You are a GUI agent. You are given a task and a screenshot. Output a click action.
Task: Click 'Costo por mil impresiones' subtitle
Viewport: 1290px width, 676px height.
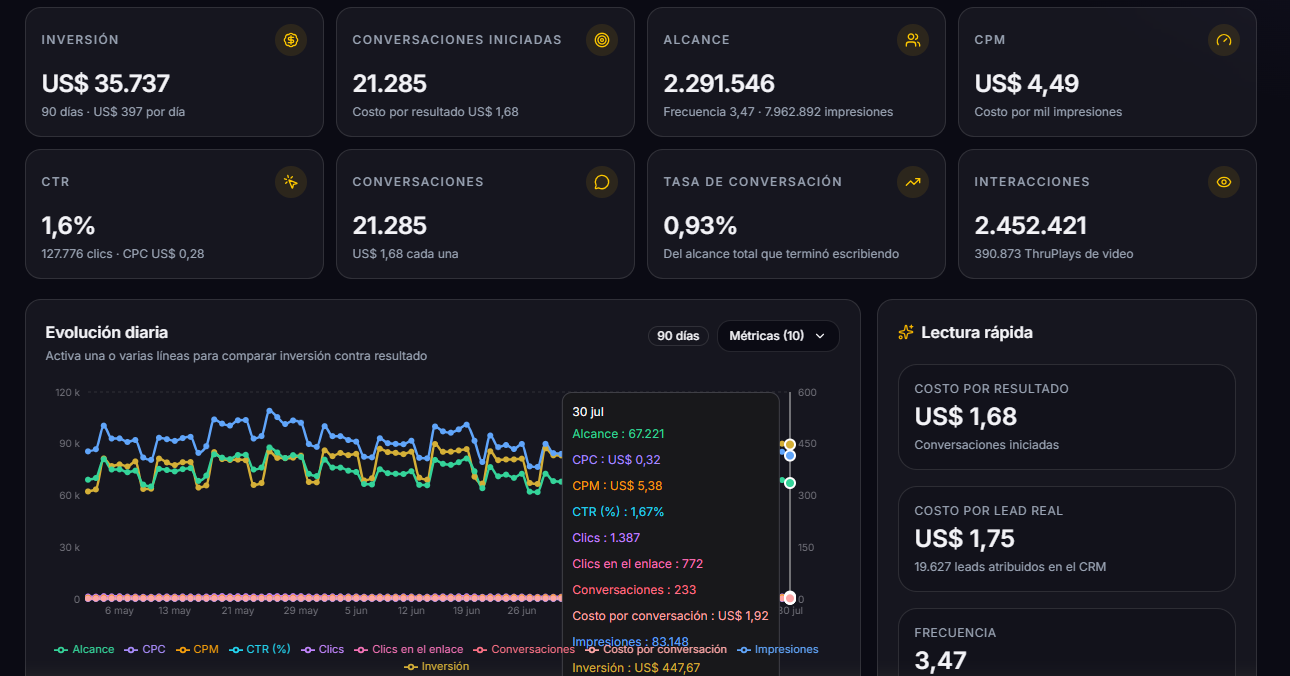pos(1048,112)
